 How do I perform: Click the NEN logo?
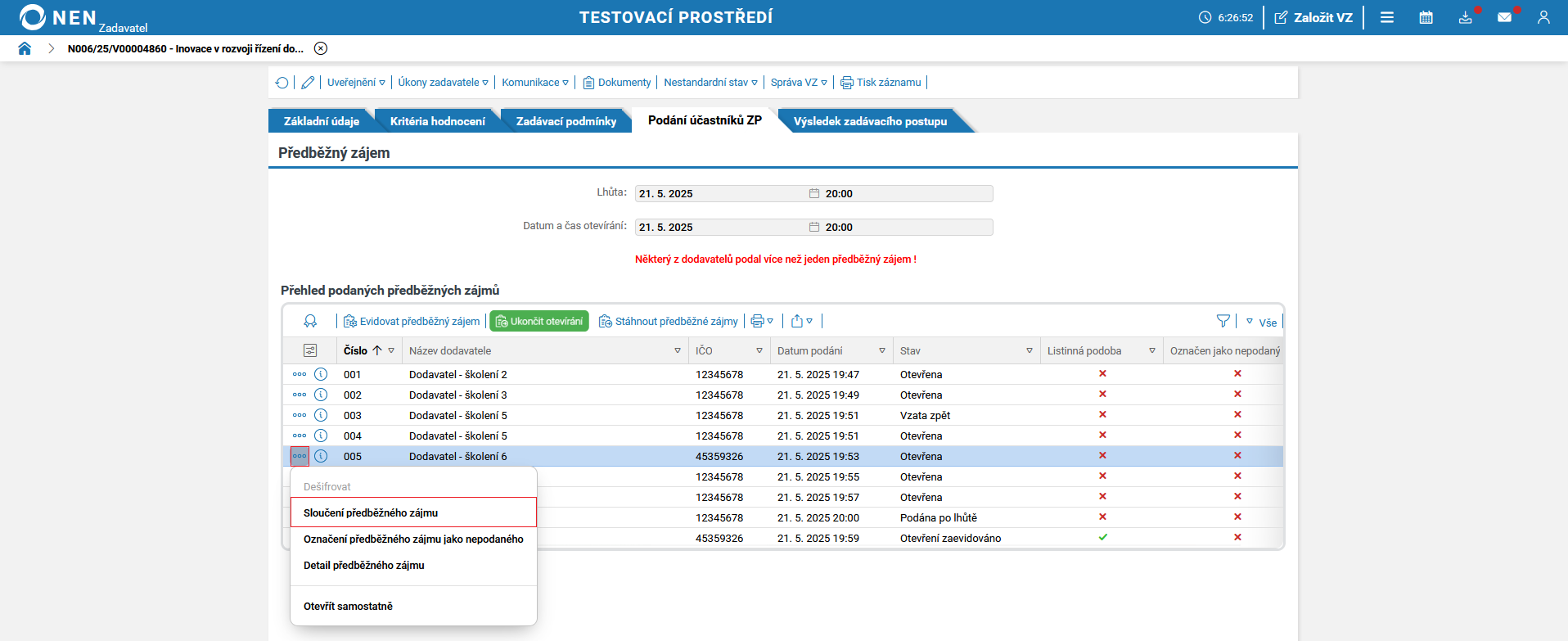point(57,17)
